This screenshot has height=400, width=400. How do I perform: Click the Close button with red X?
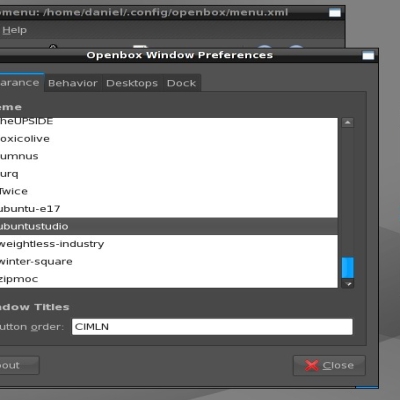click(329, 365)
